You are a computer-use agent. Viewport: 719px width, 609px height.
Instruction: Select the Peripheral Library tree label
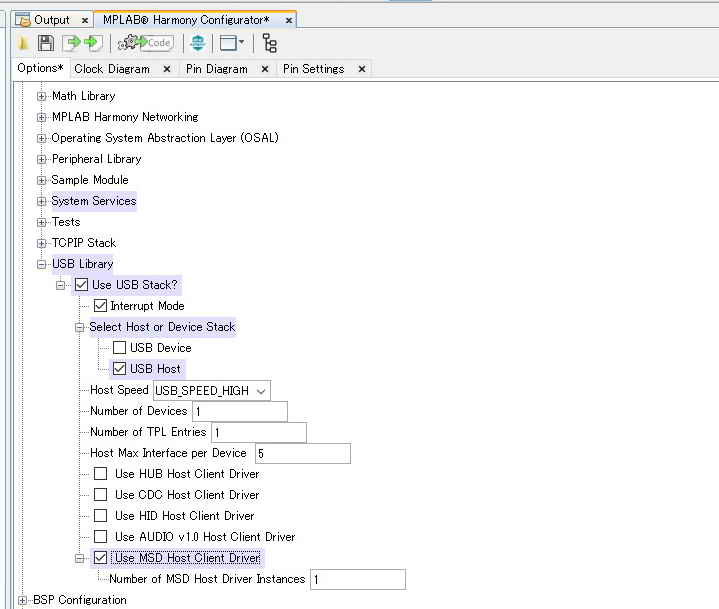(x=96, y=159)
